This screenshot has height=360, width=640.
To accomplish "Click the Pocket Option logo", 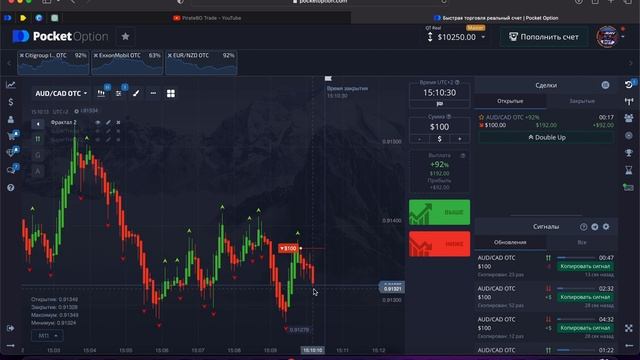I will click(x=60, y=36).
